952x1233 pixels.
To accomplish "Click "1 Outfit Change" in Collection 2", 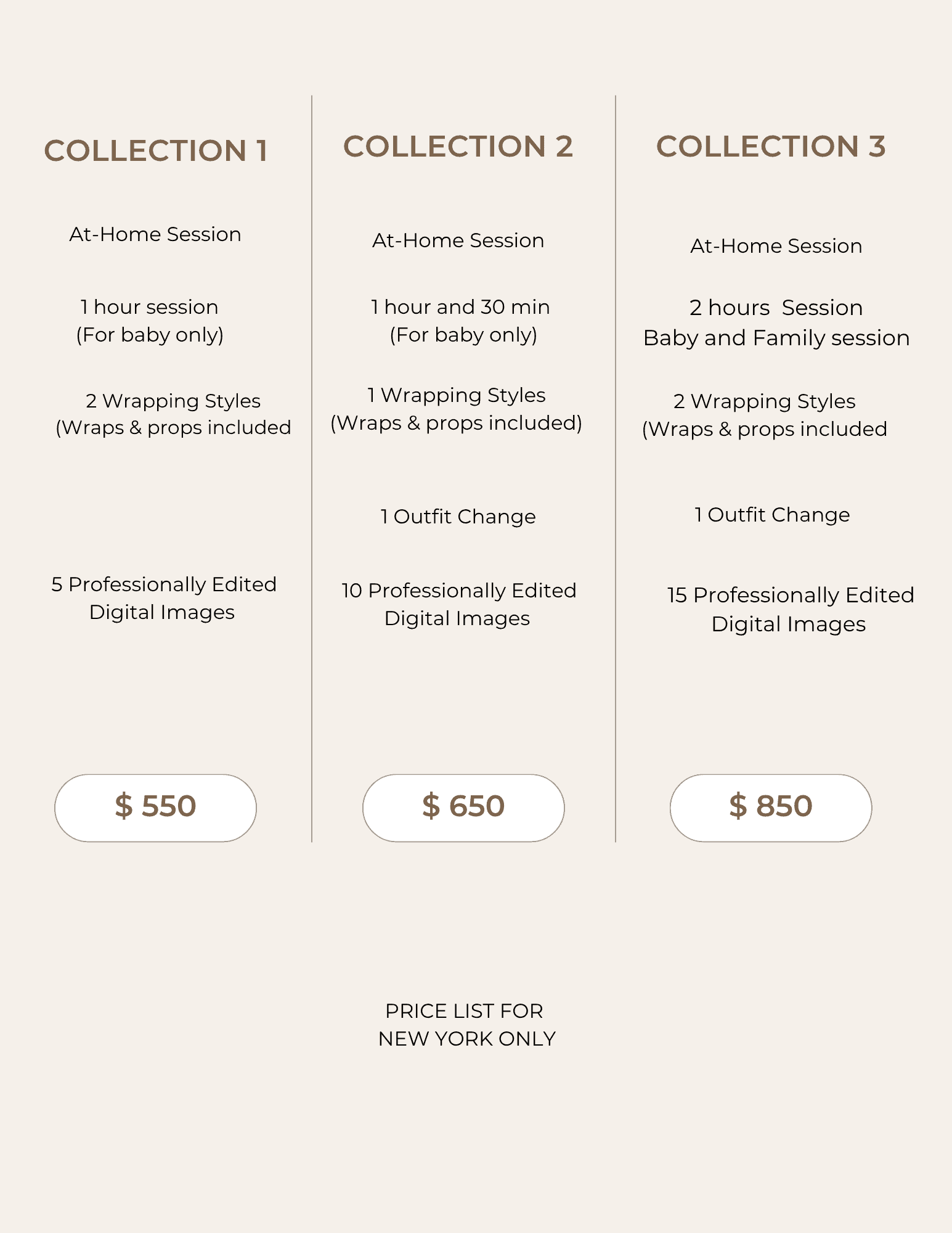I will pos(458,517).
